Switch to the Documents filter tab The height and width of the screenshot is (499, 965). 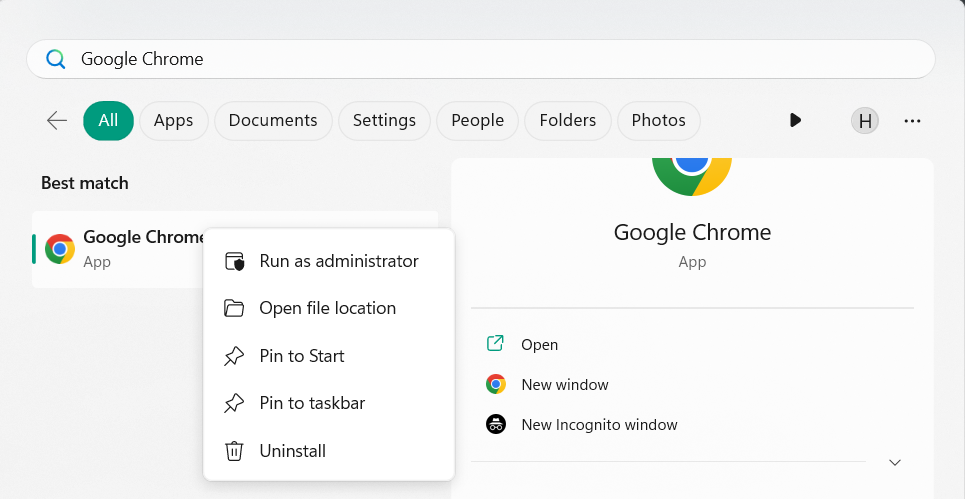[273, 121]
